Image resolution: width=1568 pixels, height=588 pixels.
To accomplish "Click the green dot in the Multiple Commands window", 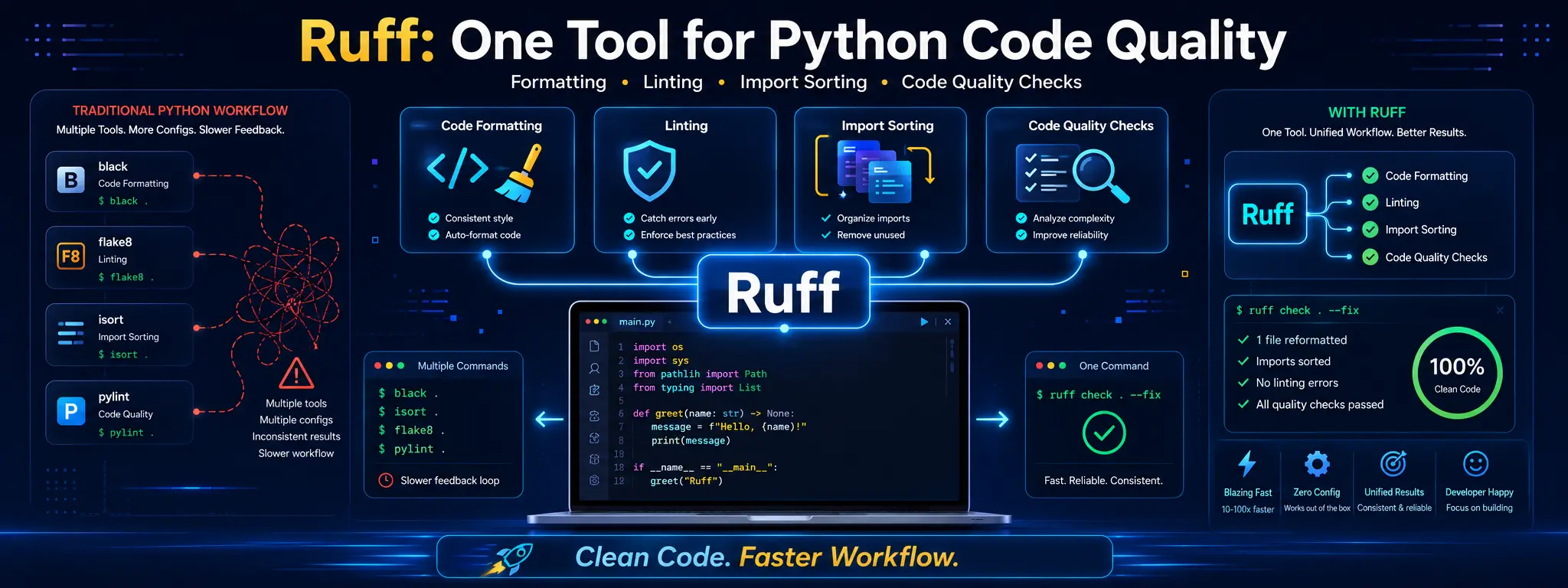I will coord(400,366).
